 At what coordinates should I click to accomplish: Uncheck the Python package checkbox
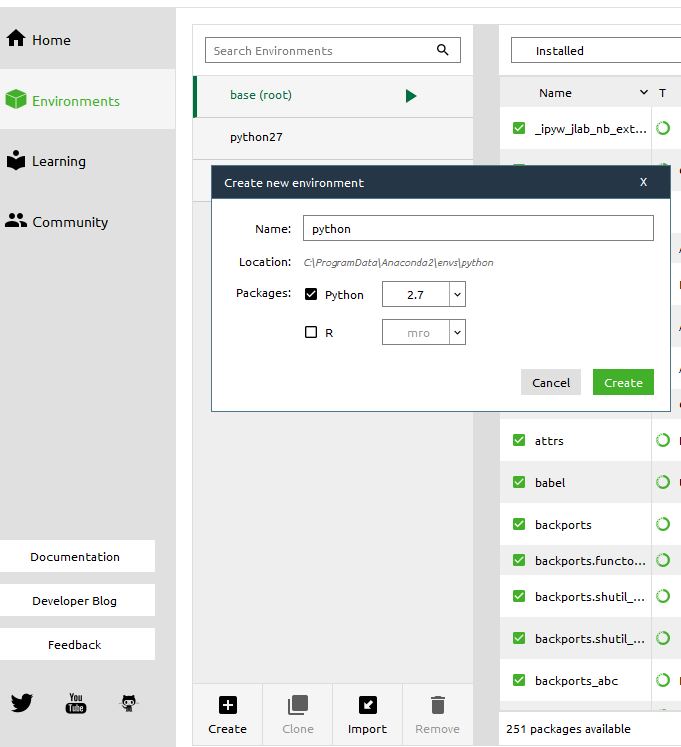[x=311, y=294]
